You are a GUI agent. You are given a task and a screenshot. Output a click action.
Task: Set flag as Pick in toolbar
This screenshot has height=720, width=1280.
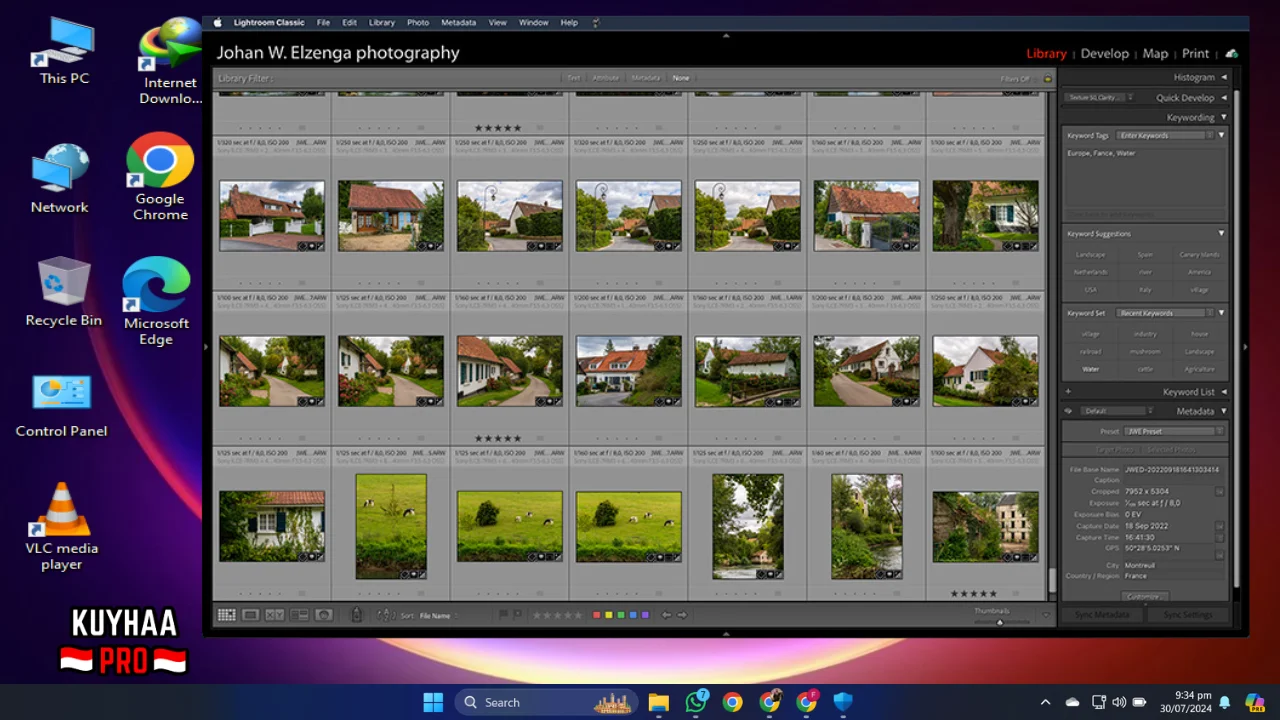pos(503,615)
